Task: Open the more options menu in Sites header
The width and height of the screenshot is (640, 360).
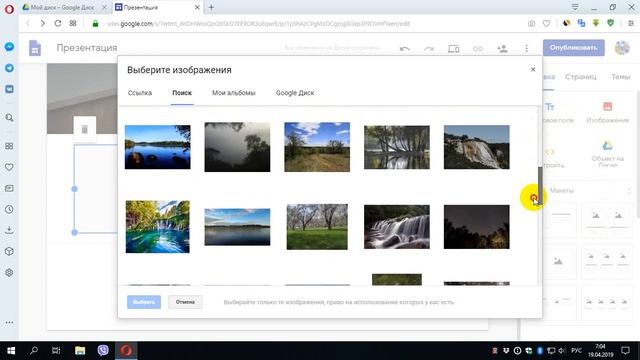Action: 527,49
